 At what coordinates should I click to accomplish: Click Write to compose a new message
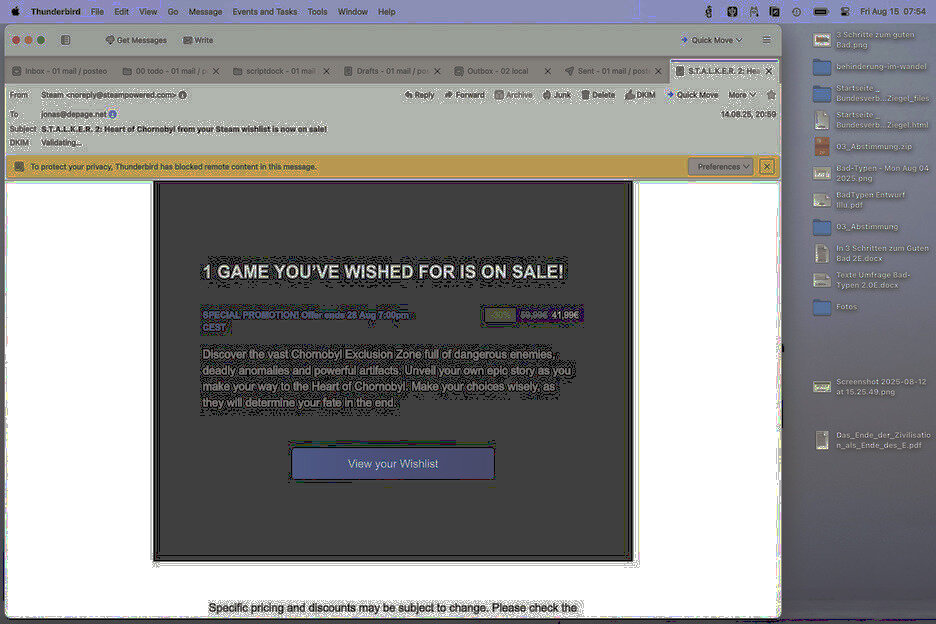198,40
